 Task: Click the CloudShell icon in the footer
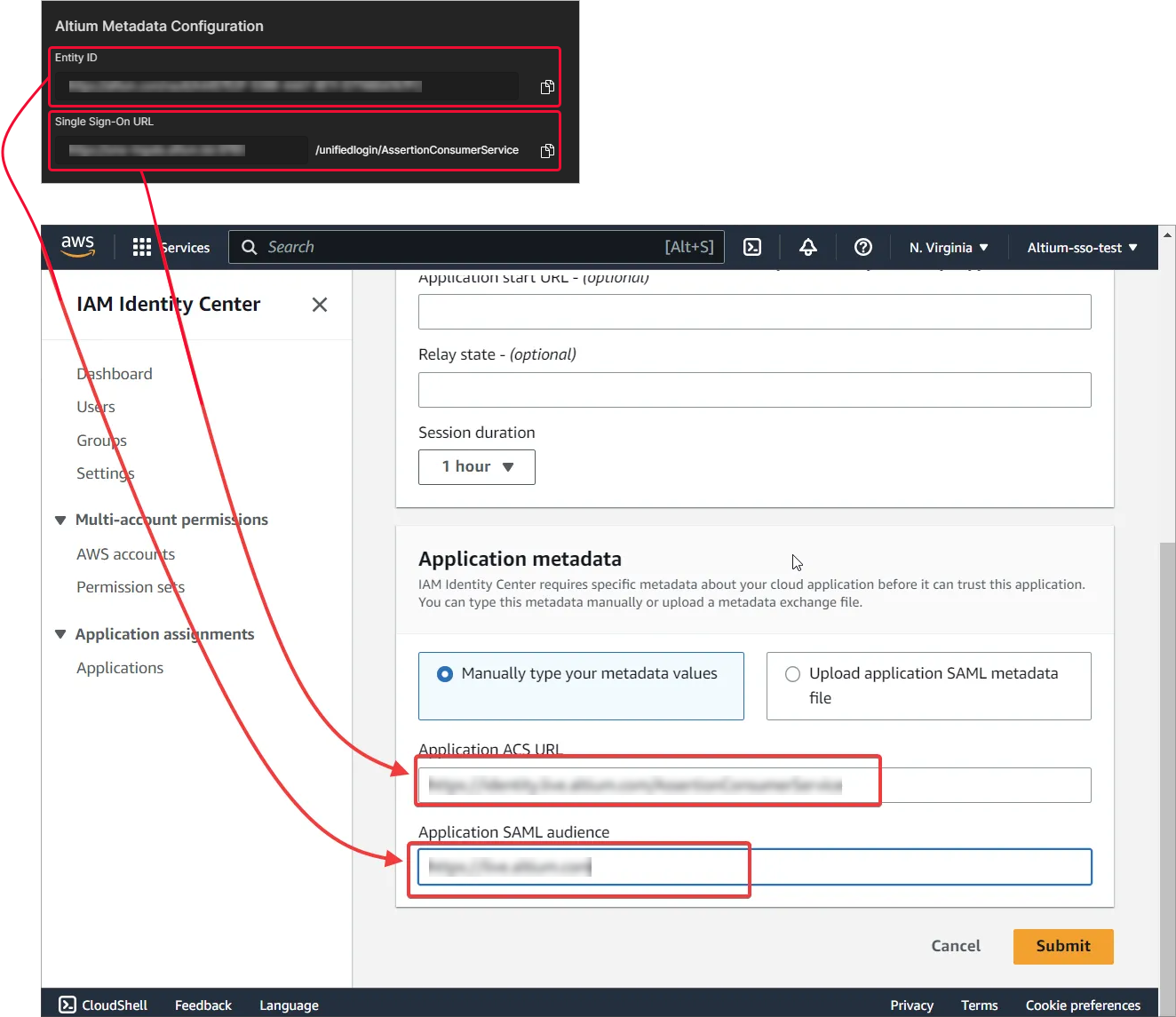pyautogui.click(x=68, y=1005)
